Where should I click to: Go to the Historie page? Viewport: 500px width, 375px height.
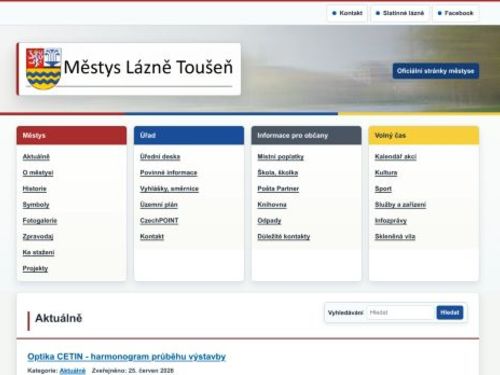(34, 189)
